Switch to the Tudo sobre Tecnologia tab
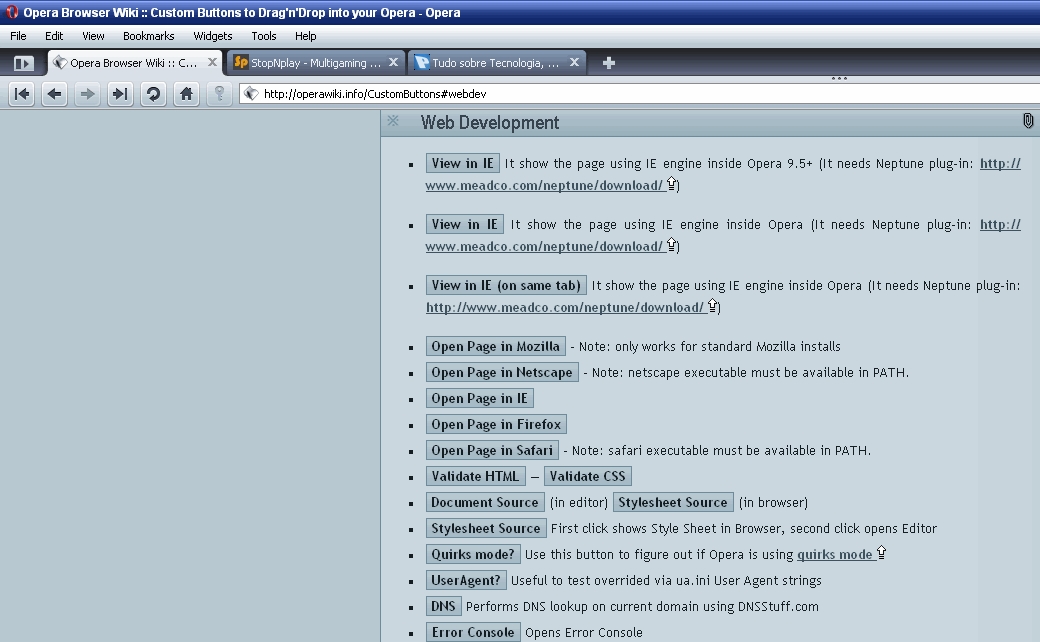Screen dimensions: 1040x642 point(496,63)
